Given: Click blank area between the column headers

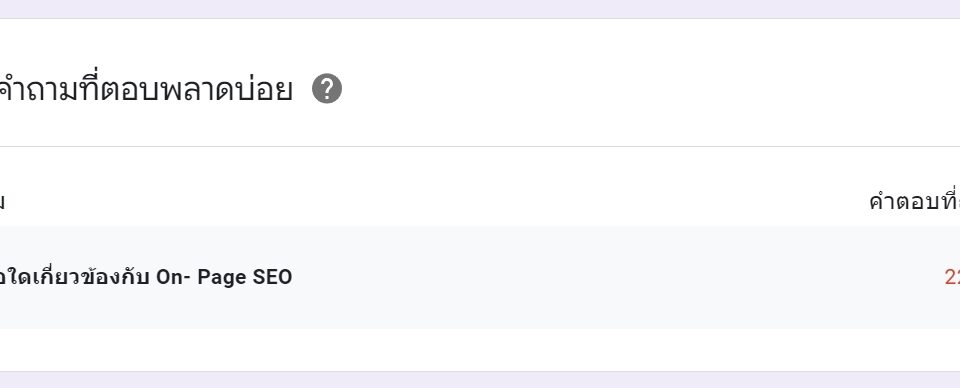Looking at the screenshot, I should 429,200.
